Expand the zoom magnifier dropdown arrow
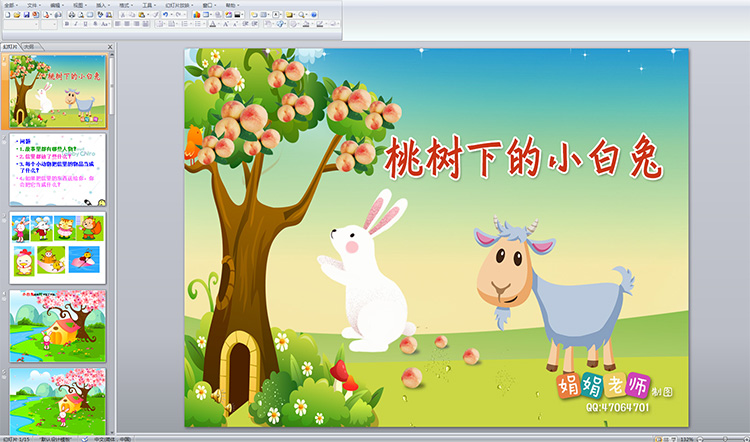Image resolution: width=750 pixels, height=442 pixels. 307,15
